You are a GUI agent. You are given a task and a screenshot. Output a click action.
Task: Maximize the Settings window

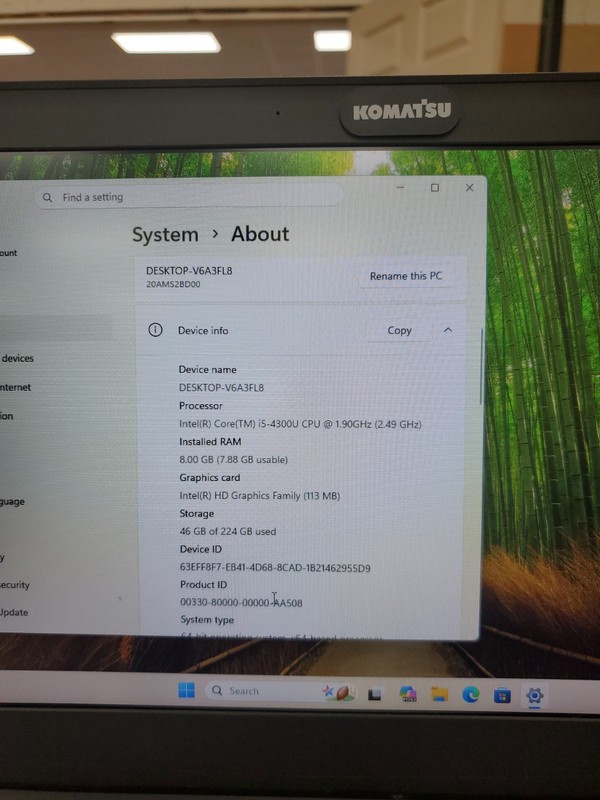(435, 188)
